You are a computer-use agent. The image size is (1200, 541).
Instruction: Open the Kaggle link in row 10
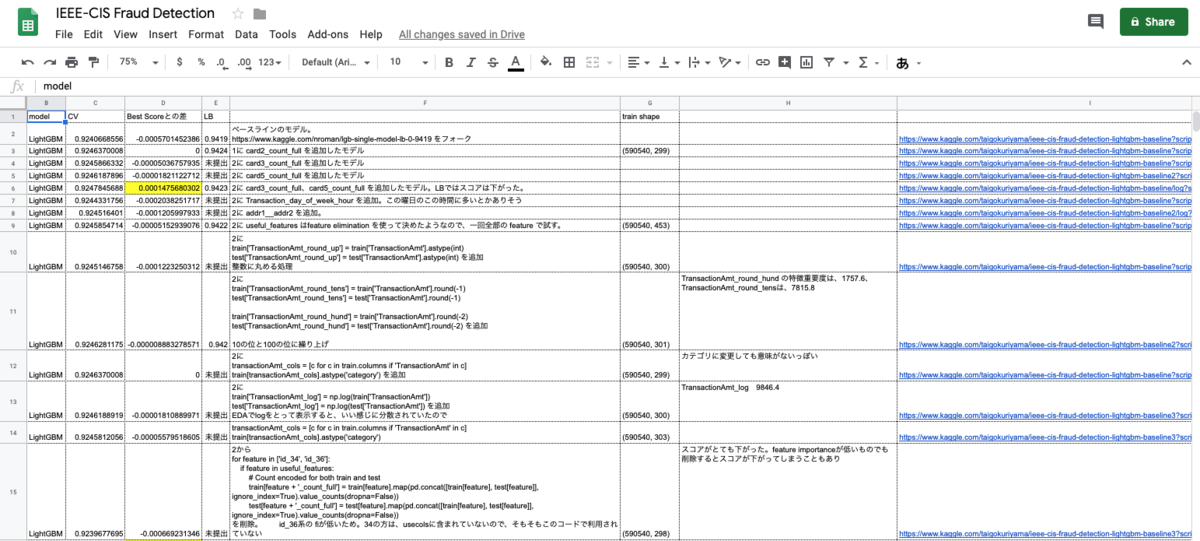tap(1045, 267)
